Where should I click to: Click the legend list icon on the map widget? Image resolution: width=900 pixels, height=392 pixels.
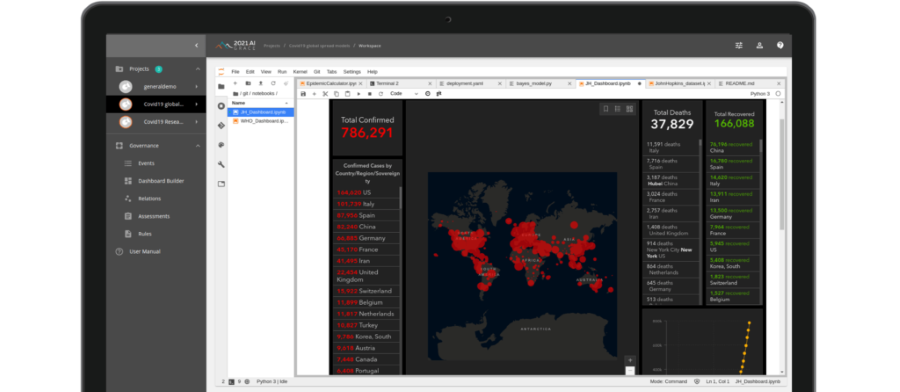coord(618,109)
